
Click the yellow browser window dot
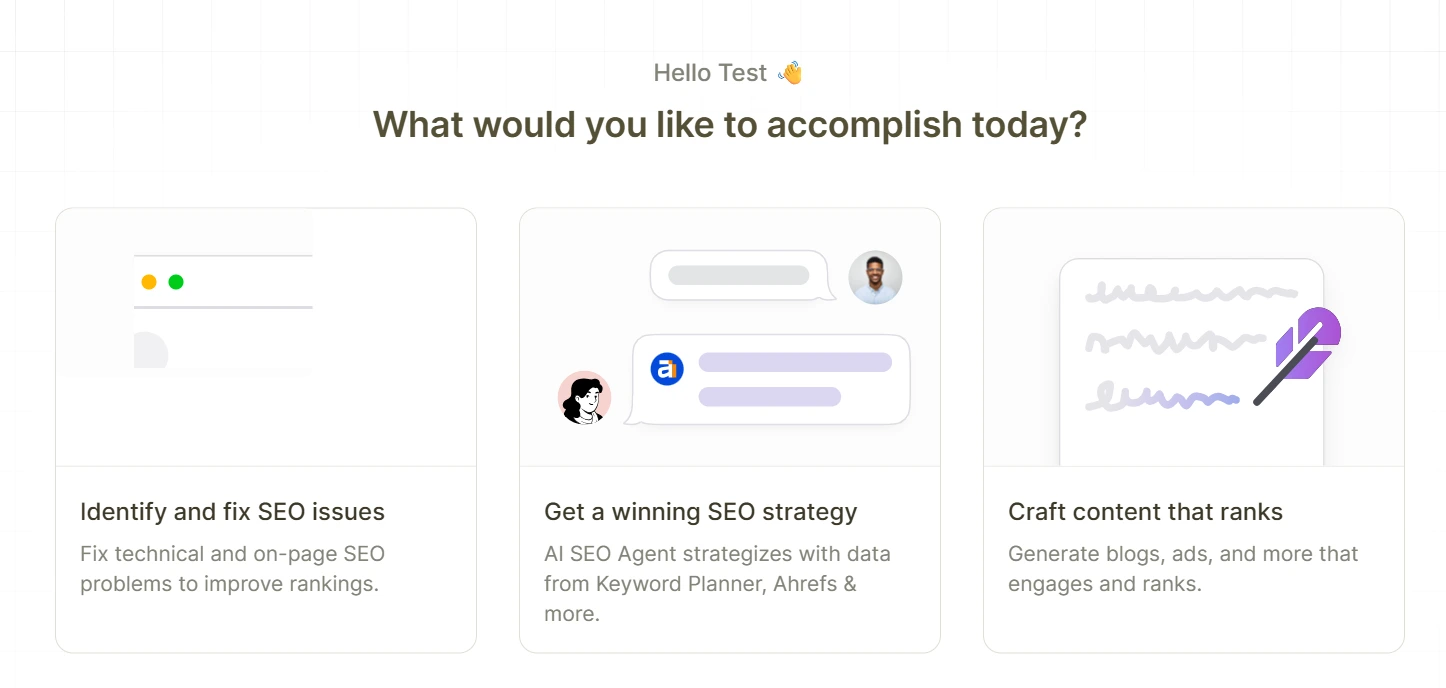[x=149, y=282]
